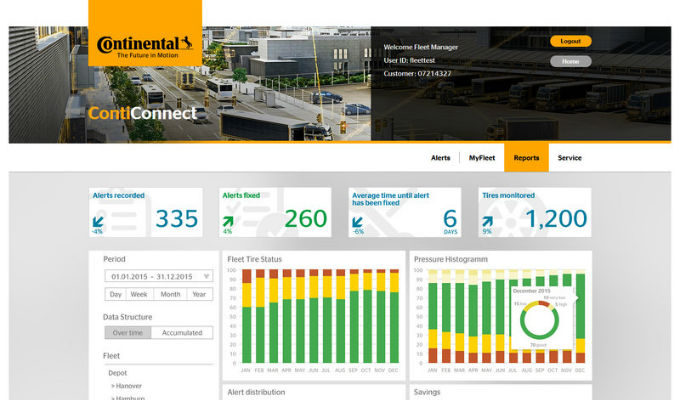Select the Day period option

(115, 294)
